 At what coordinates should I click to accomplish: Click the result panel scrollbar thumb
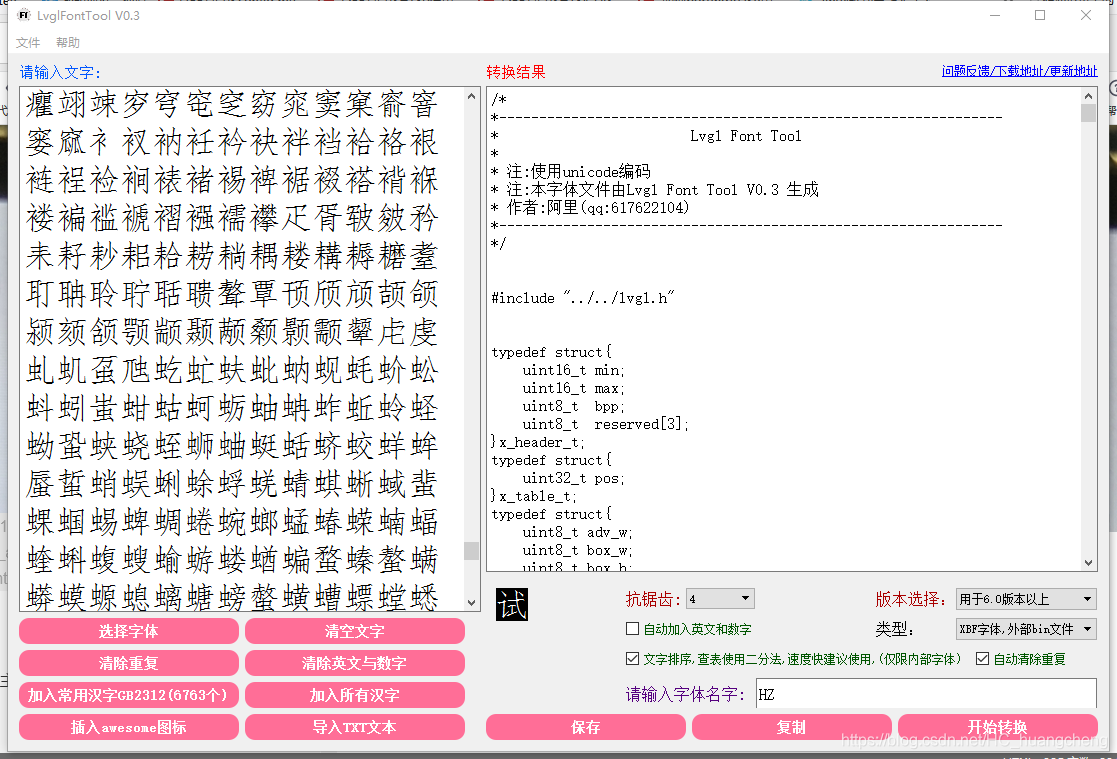click(x=1088, y=113)
